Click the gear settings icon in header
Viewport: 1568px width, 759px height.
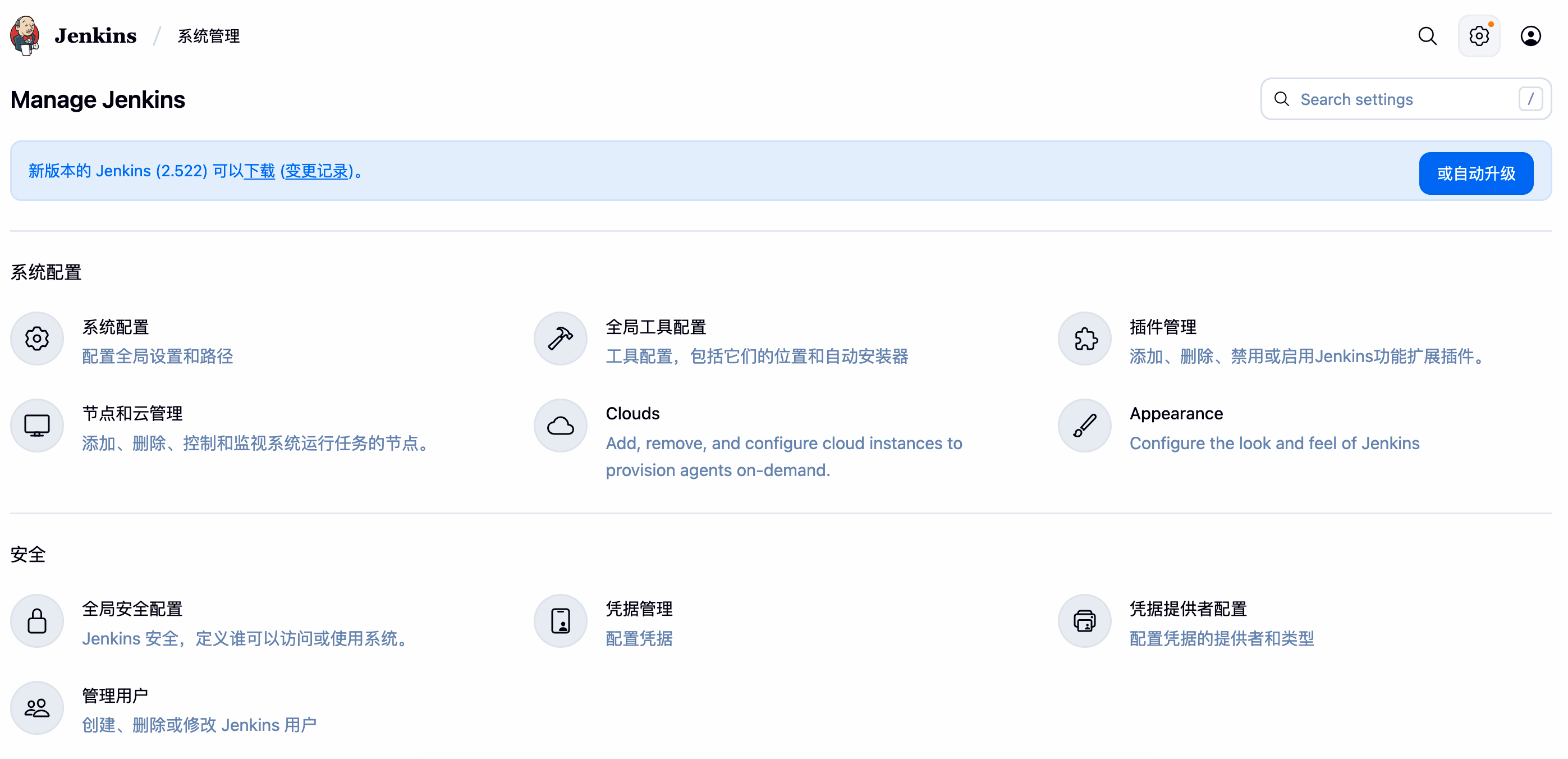1479,36
